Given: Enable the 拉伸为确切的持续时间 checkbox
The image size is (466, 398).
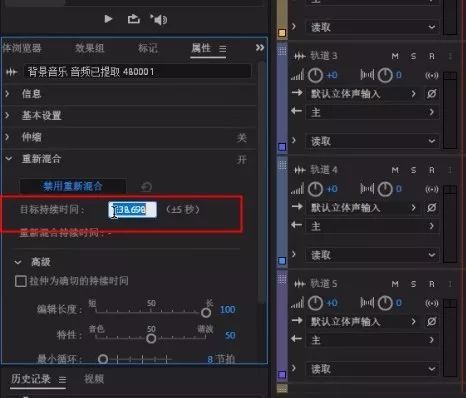Looking at the screenshot, I should click(x=21, y=281).
